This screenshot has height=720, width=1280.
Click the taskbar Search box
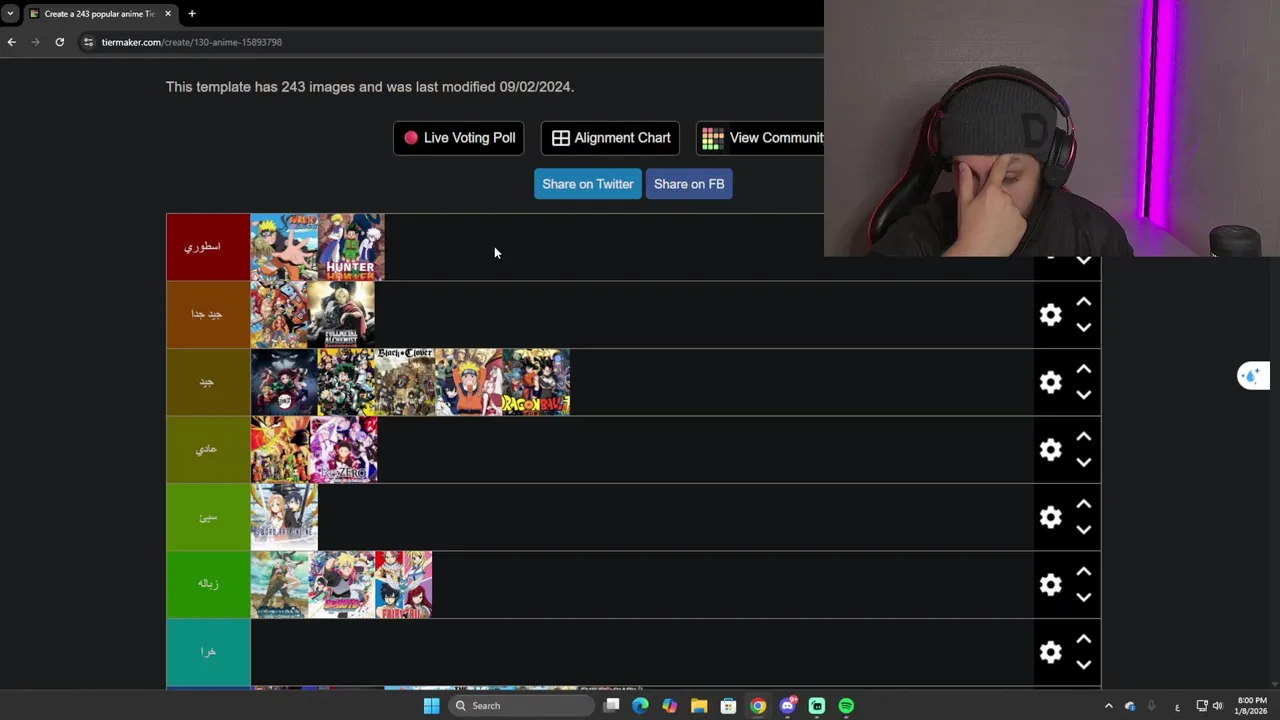[520, 706]
